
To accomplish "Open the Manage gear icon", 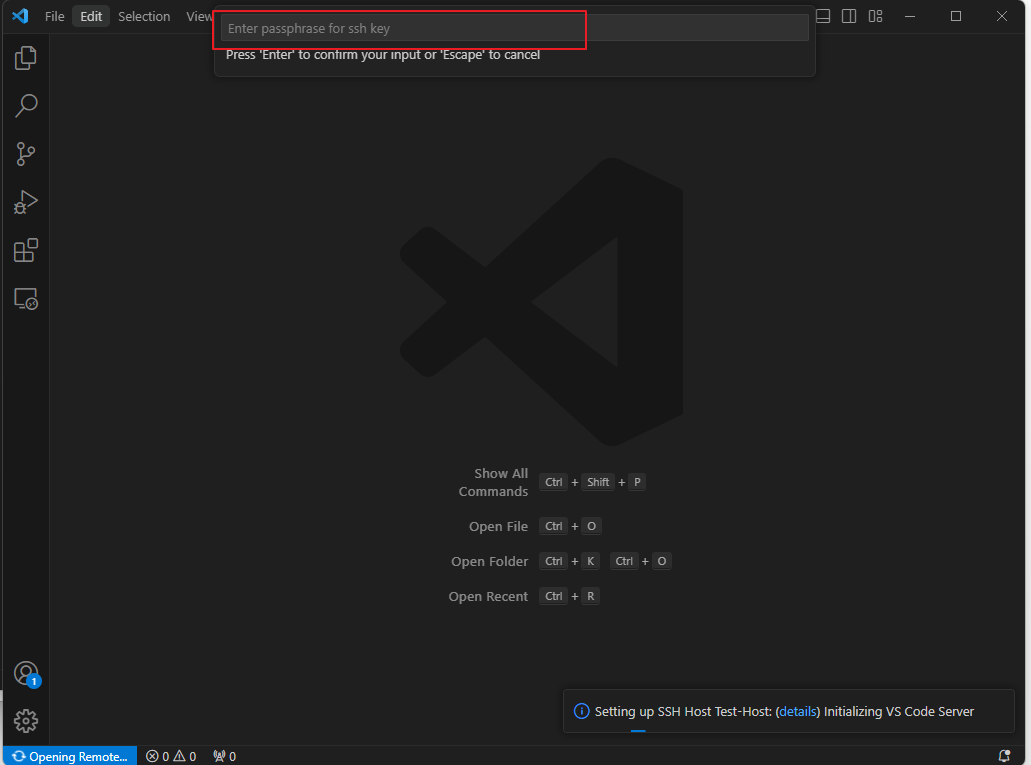I will coord(26,721).
